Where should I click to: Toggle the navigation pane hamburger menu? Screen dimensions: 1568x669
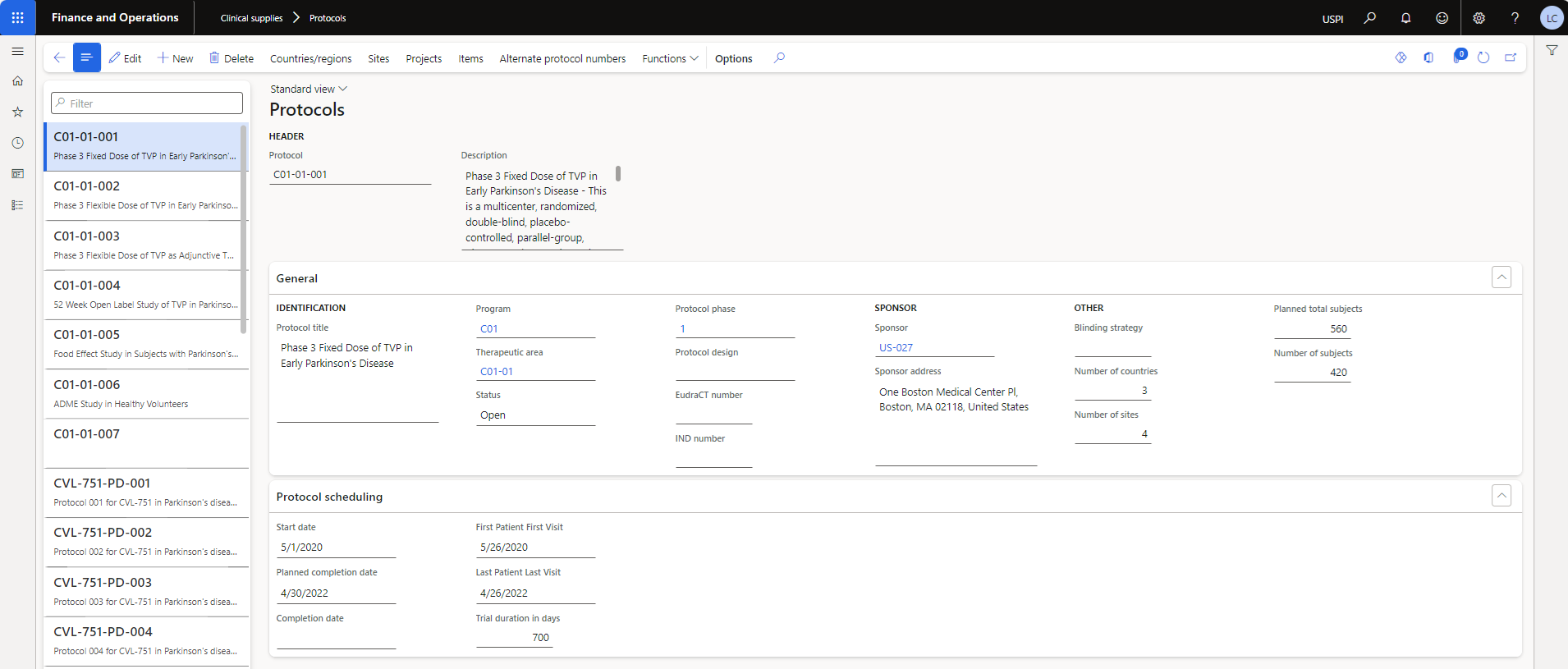(x=17, y=51)
